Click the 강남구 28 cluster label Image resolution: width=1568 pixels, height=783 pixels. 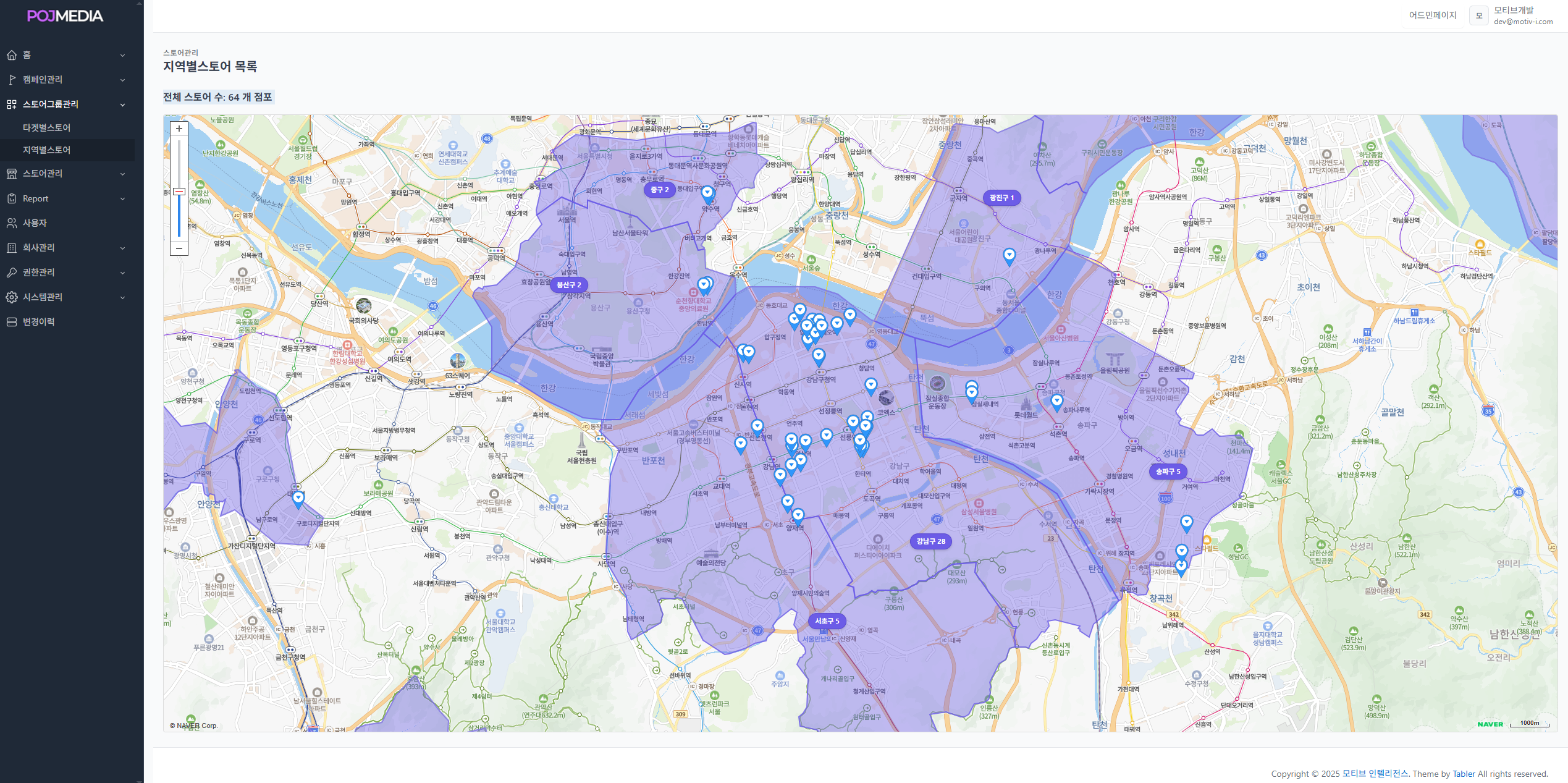[930, 541]
